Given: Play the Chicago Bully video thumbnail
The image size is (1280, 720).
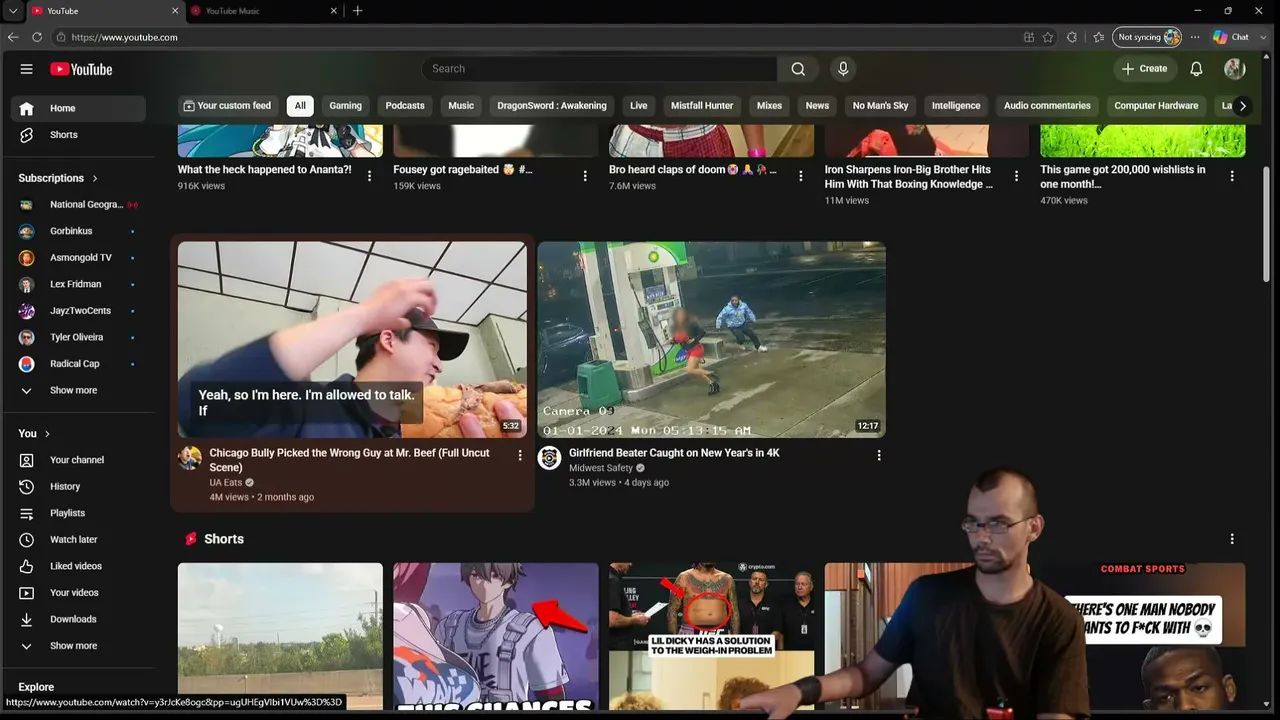Looking at the screenshot, I should coord(352,340).
